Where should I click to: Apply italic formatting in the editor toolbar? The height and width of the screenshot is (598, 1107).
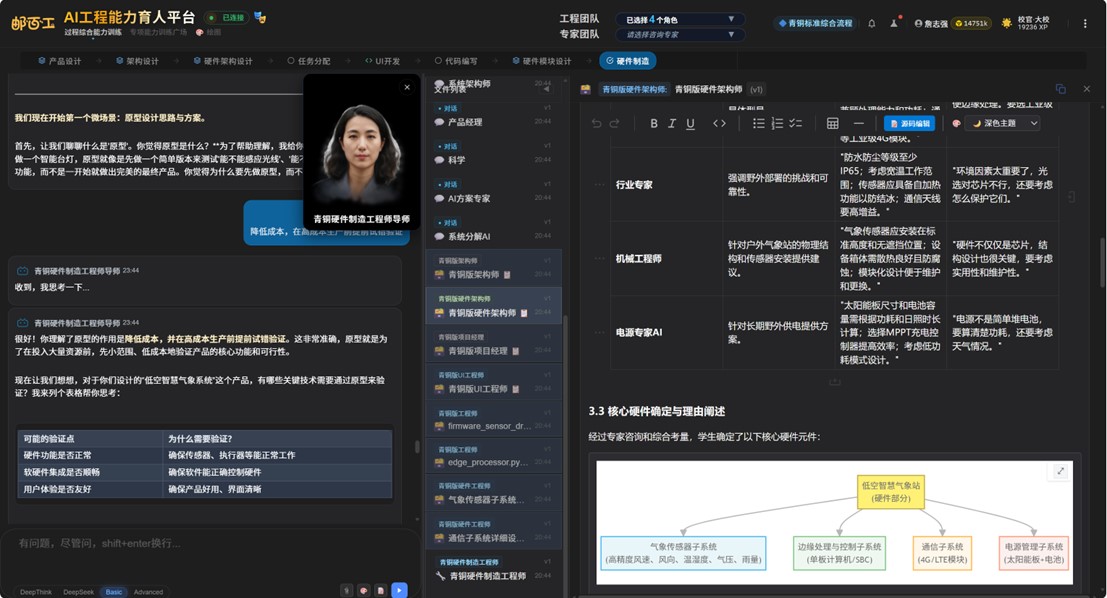672,124
